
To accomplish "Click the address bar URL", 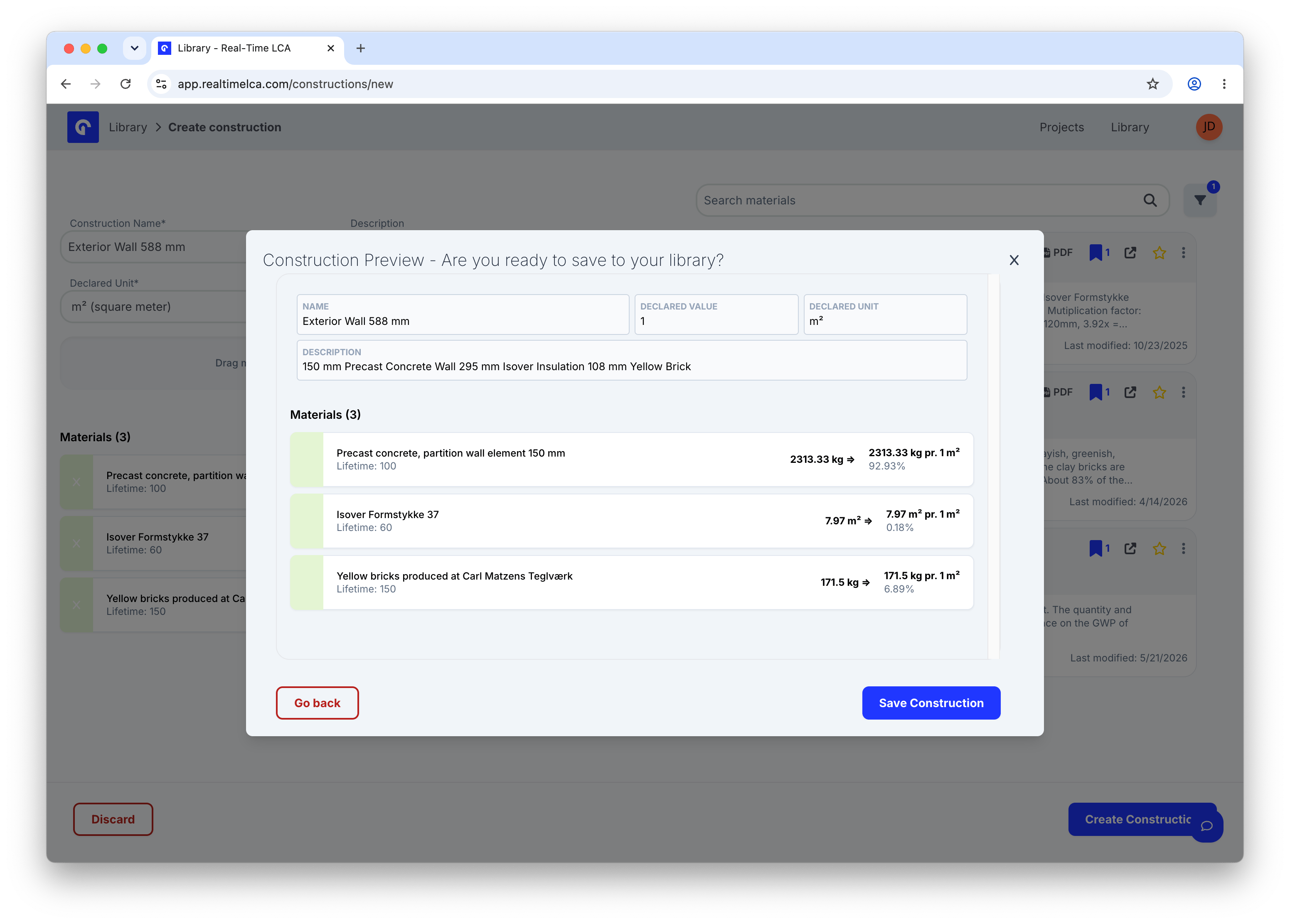I will tap(286, 84).
